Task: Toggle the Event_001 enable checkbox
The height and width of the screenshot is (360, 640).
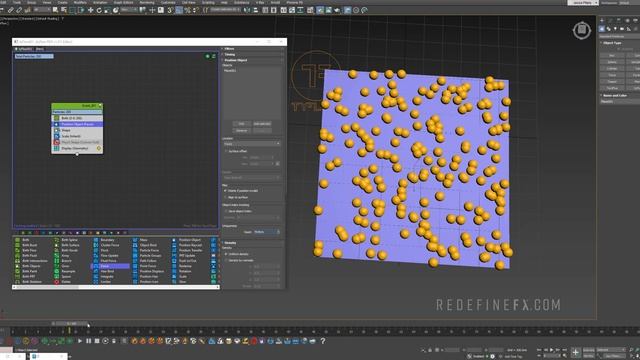Action: [100, 106]
